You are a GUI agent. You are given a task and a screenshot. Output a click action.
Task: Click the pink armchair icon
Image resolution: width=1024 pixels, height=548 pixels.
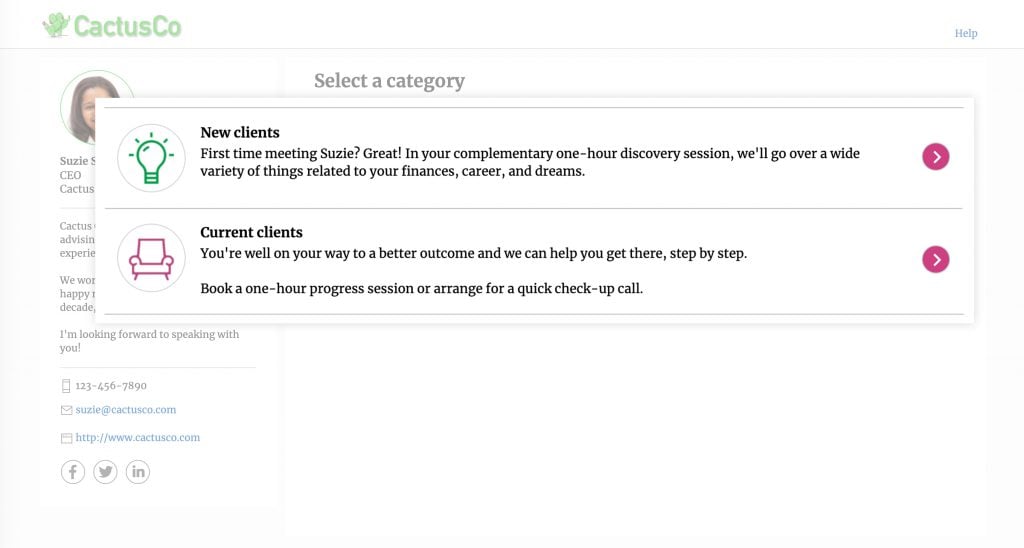point(151,258)
